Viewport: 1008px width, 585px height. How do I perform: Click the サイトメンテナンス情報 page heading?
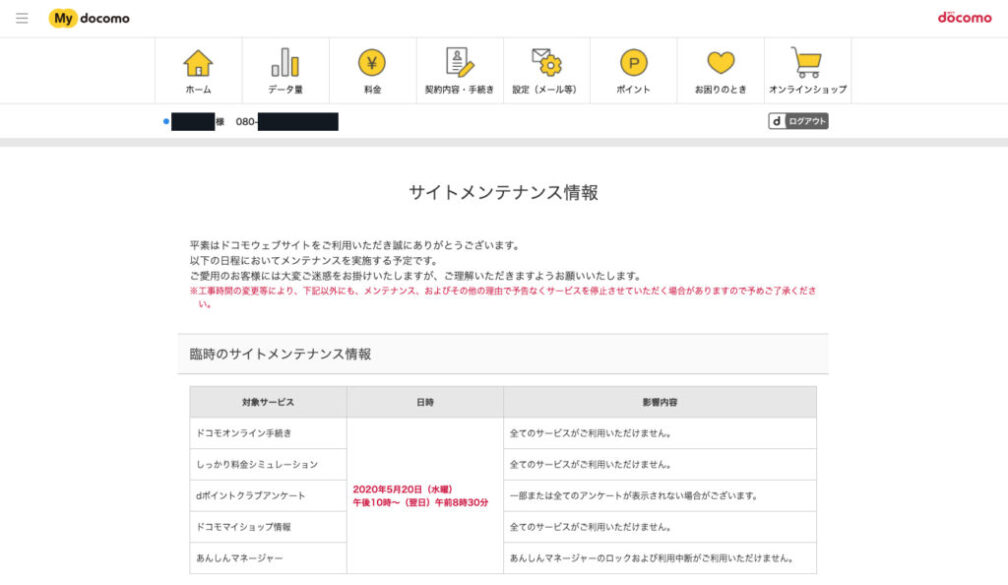(503, 192)
